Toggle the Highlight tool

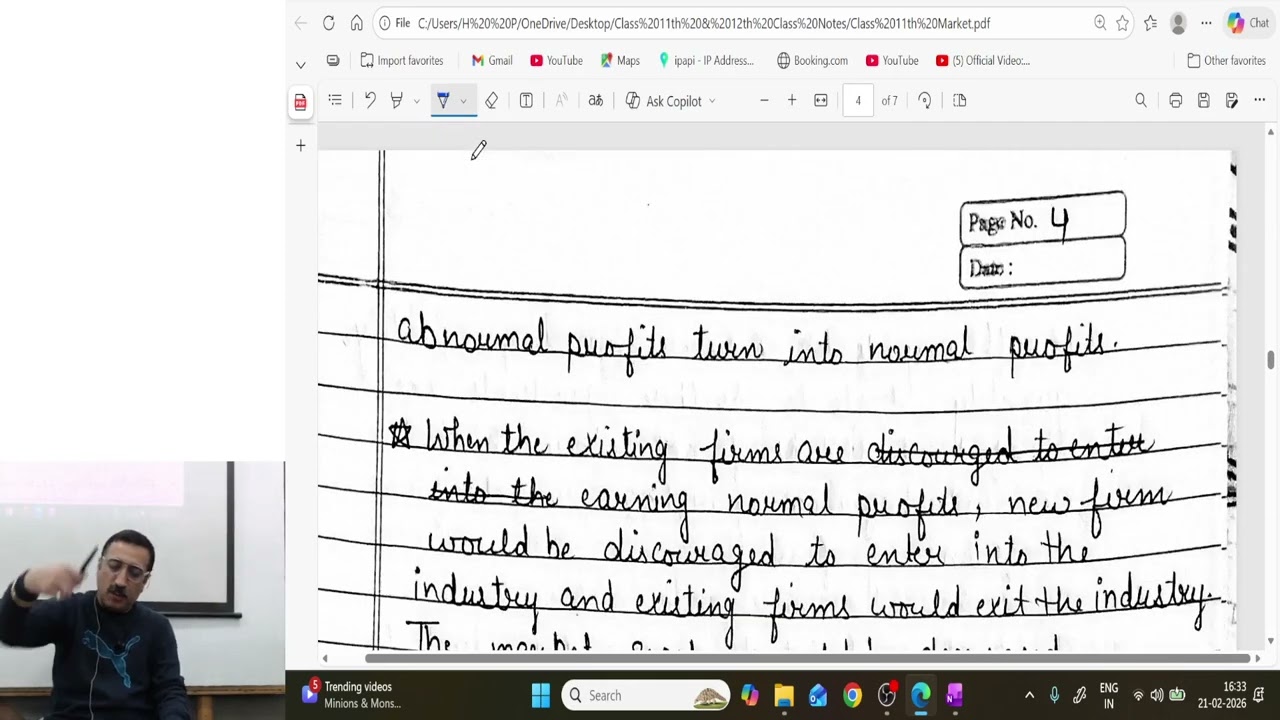[397, 100]
